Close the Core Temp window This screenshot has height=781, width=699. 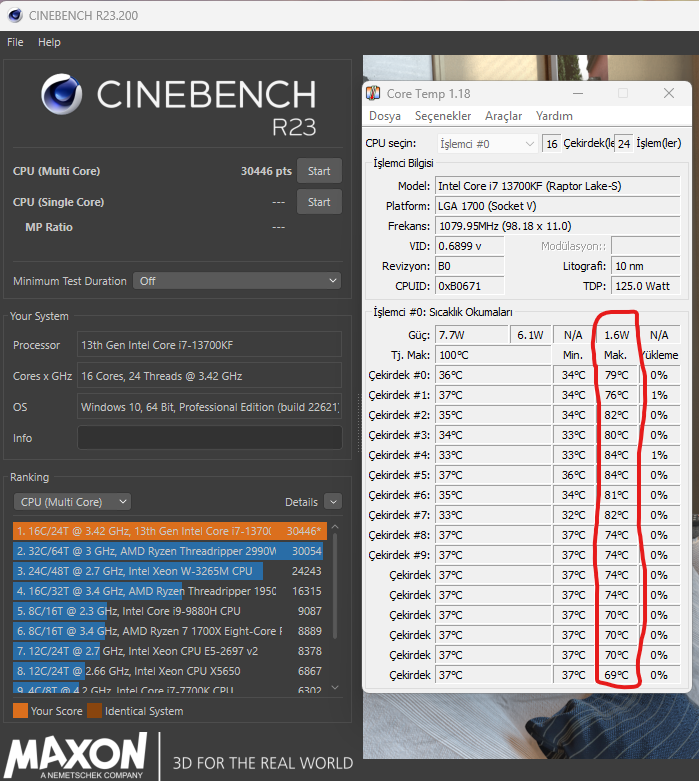669,93
